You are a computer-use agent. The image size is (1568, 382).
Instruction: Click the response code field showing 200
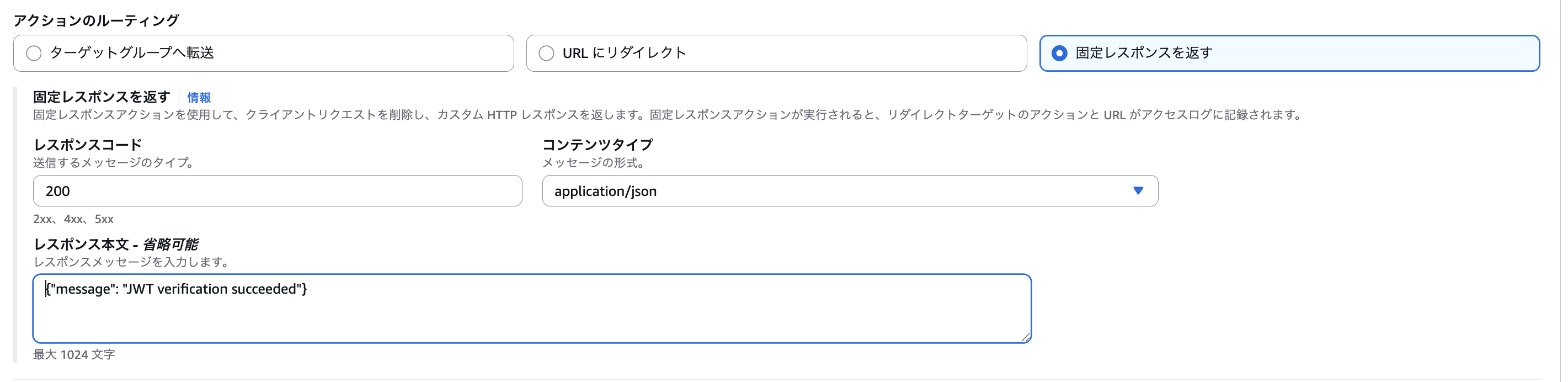pos(277,190)
